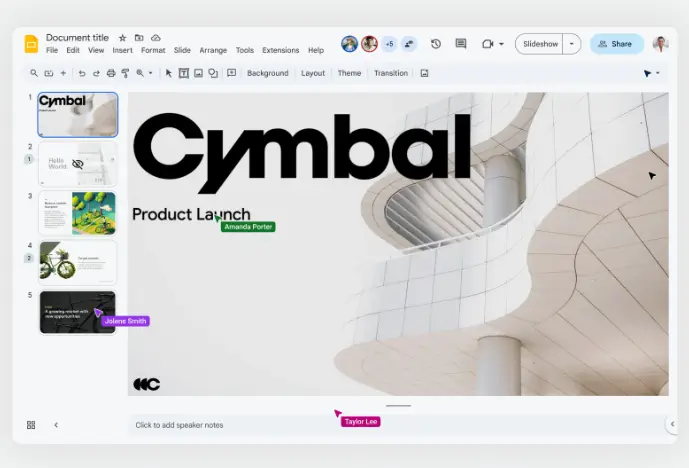
Task: Open the View menu
Action: point(96,50)
